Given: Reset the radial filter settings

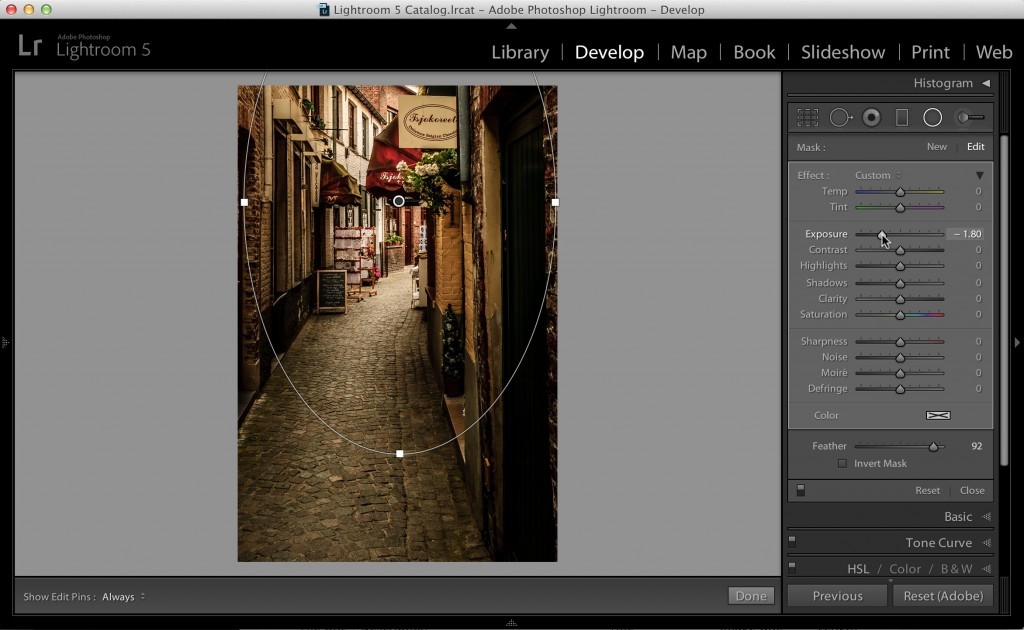Looking at the screenshot, I should point(927,490).
